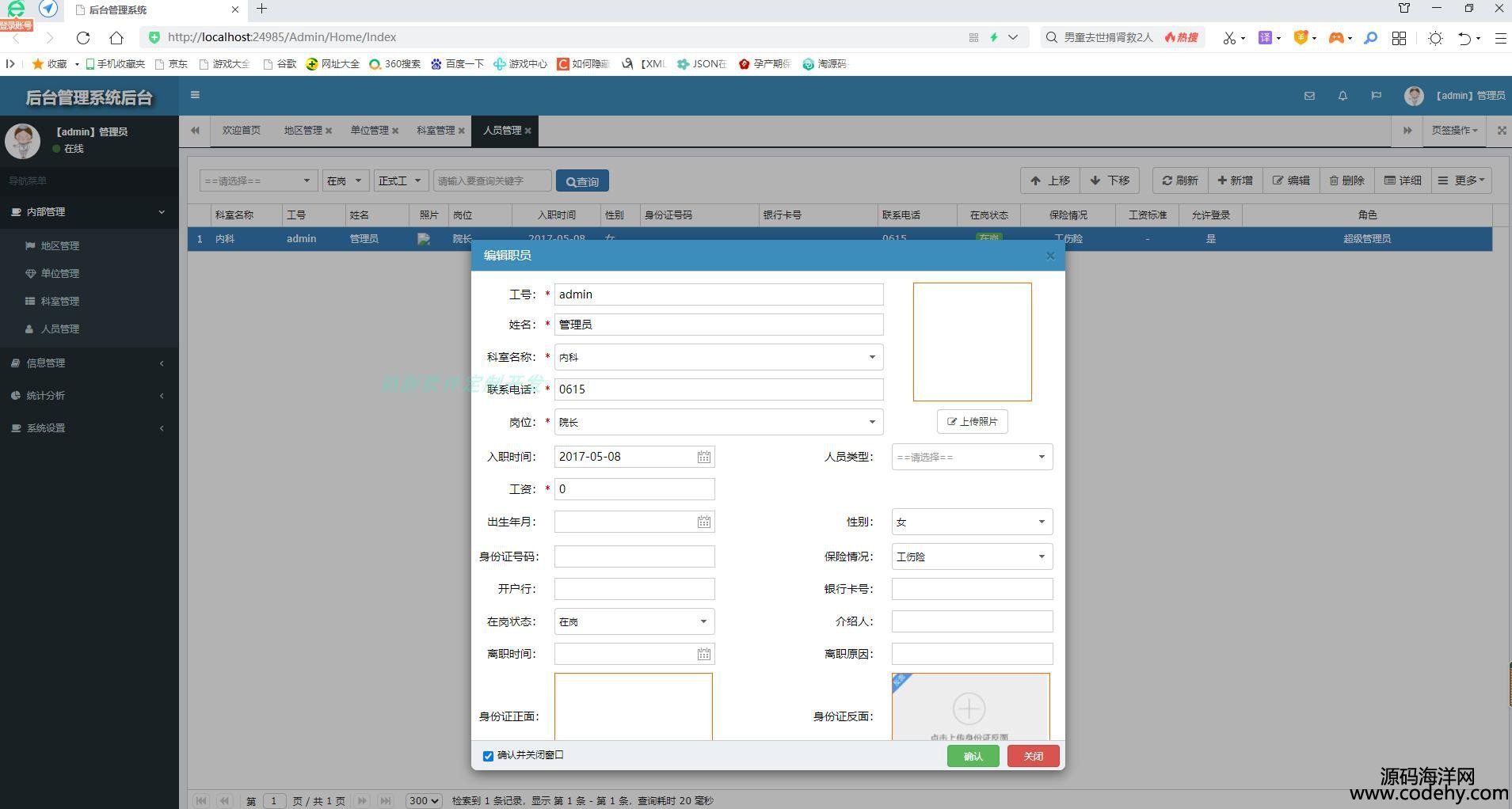
Task: Expand the 科室名称 dropdown in dialog
Action: point(871,357)
